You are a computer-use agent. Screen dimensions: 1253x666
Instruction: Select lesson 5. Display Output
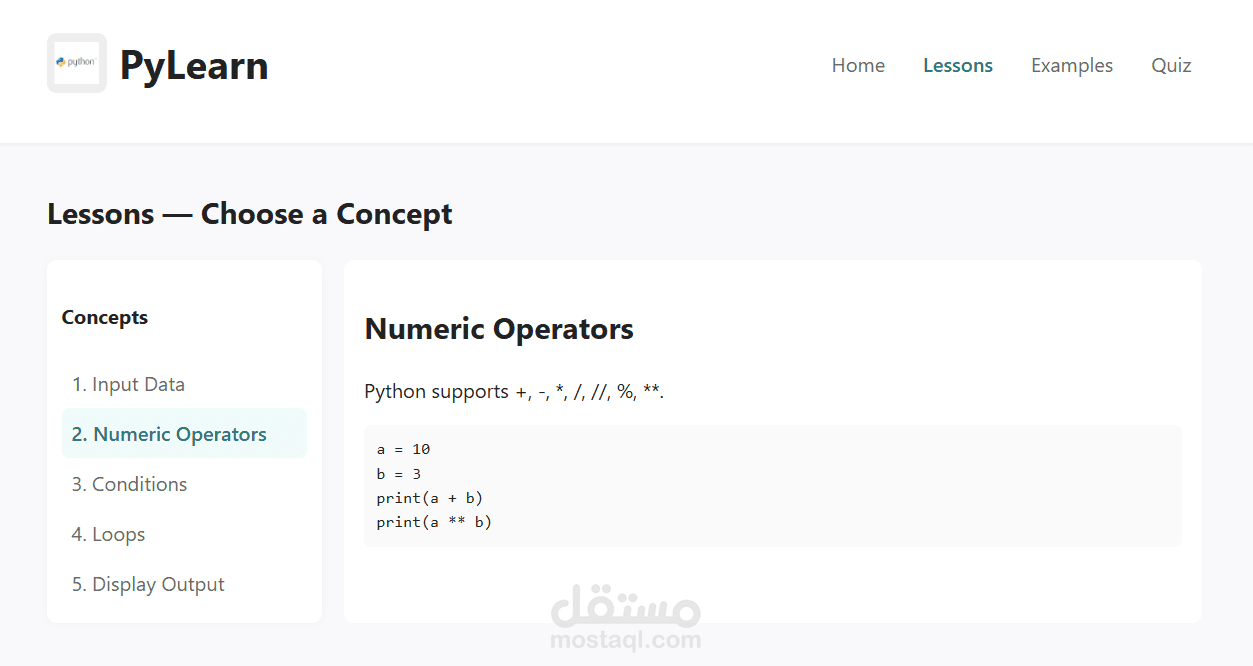click(x=148, y=584)
